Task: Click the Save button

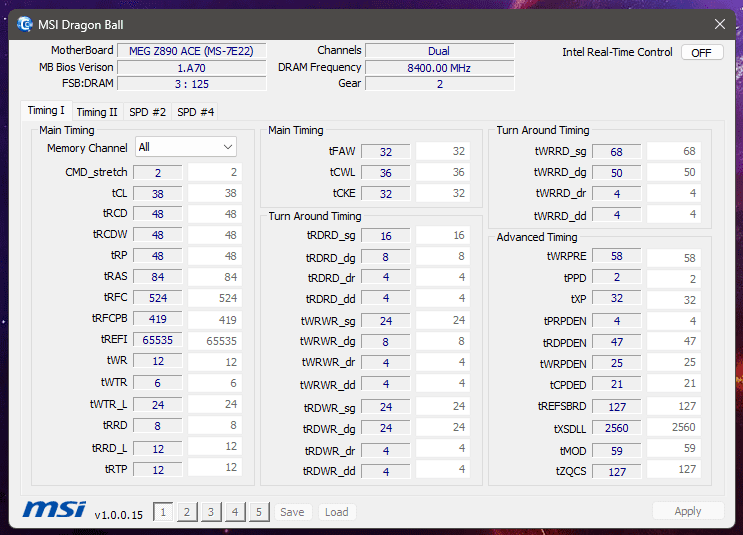Action: click(292, 512)
